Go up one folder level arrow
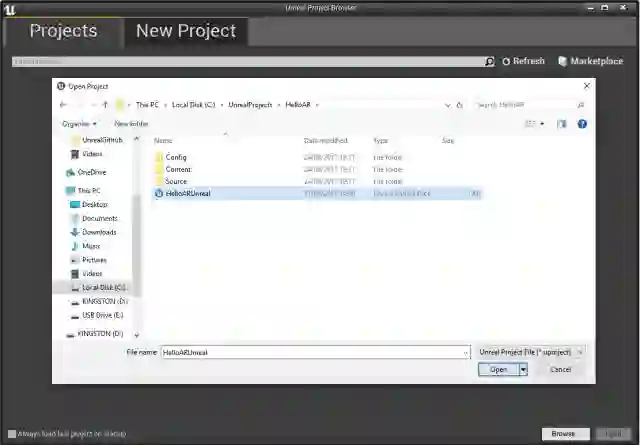Viewport: 640px width, 445px height. point(105,105)
